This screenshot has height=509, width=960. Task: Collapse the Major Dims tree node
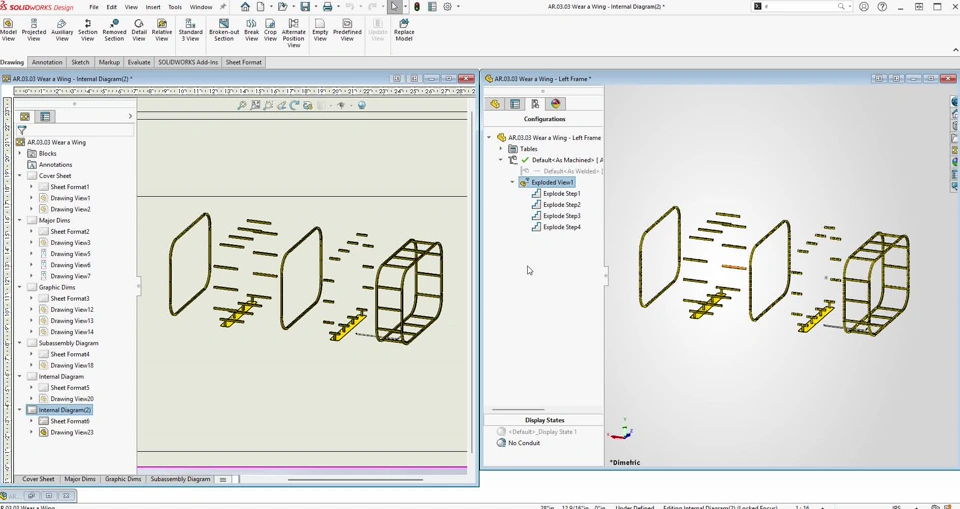coord(20,221)
